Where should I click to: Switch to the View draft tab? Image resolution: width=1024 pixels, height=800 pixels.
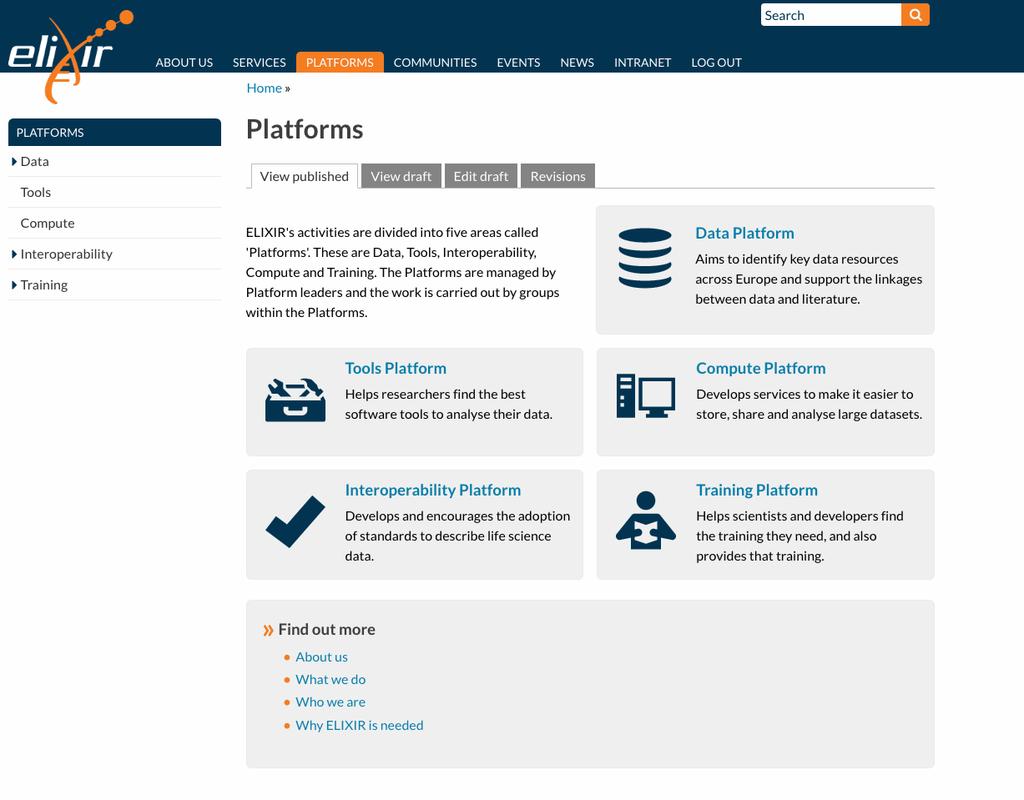401,176
